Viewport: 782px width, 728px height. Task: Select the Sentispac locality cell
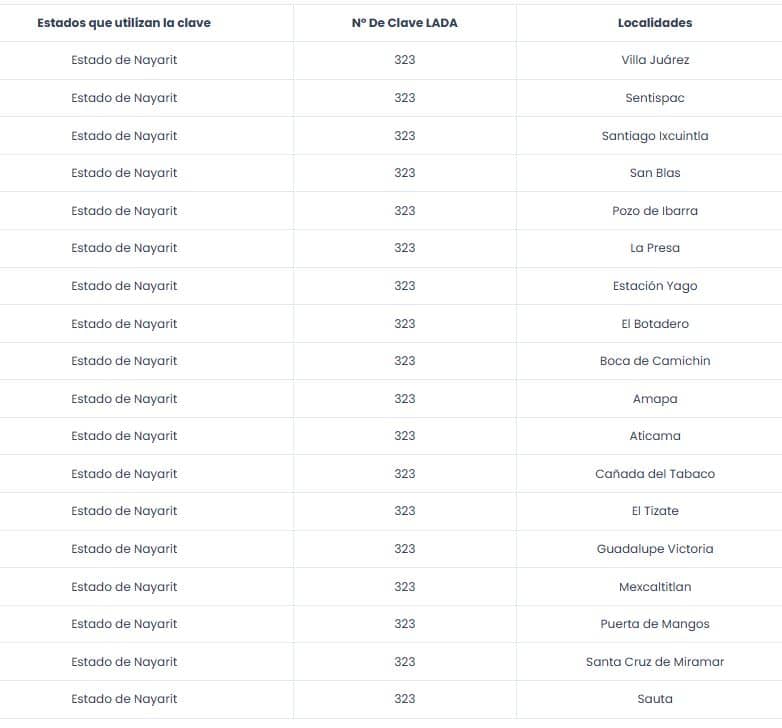[655, 98]
